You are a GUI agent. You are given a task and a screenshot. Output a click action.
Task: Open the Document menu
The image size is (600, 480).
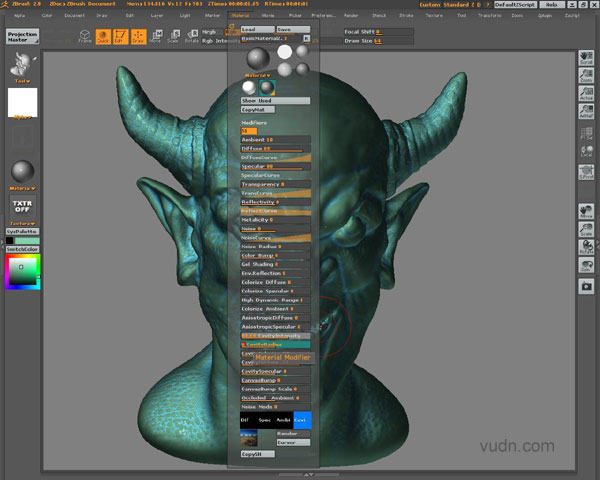(74, 16)
